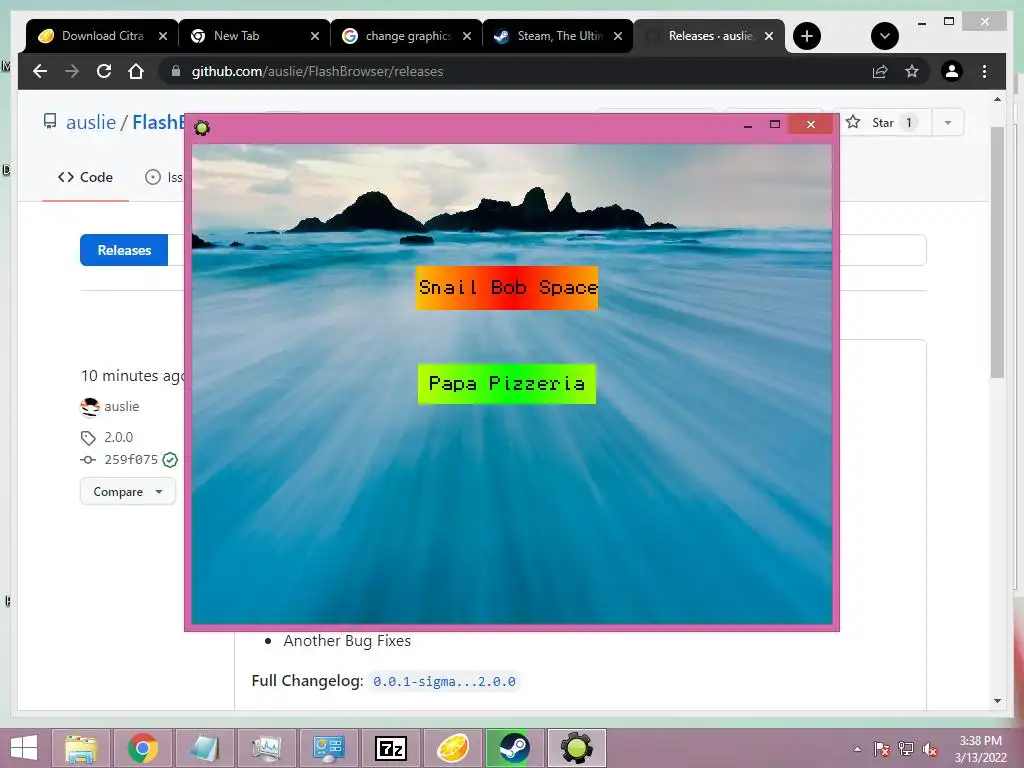The image size is (1024, 768).
Task: Open the muted volume tray icon
Action: click(930, 749)
